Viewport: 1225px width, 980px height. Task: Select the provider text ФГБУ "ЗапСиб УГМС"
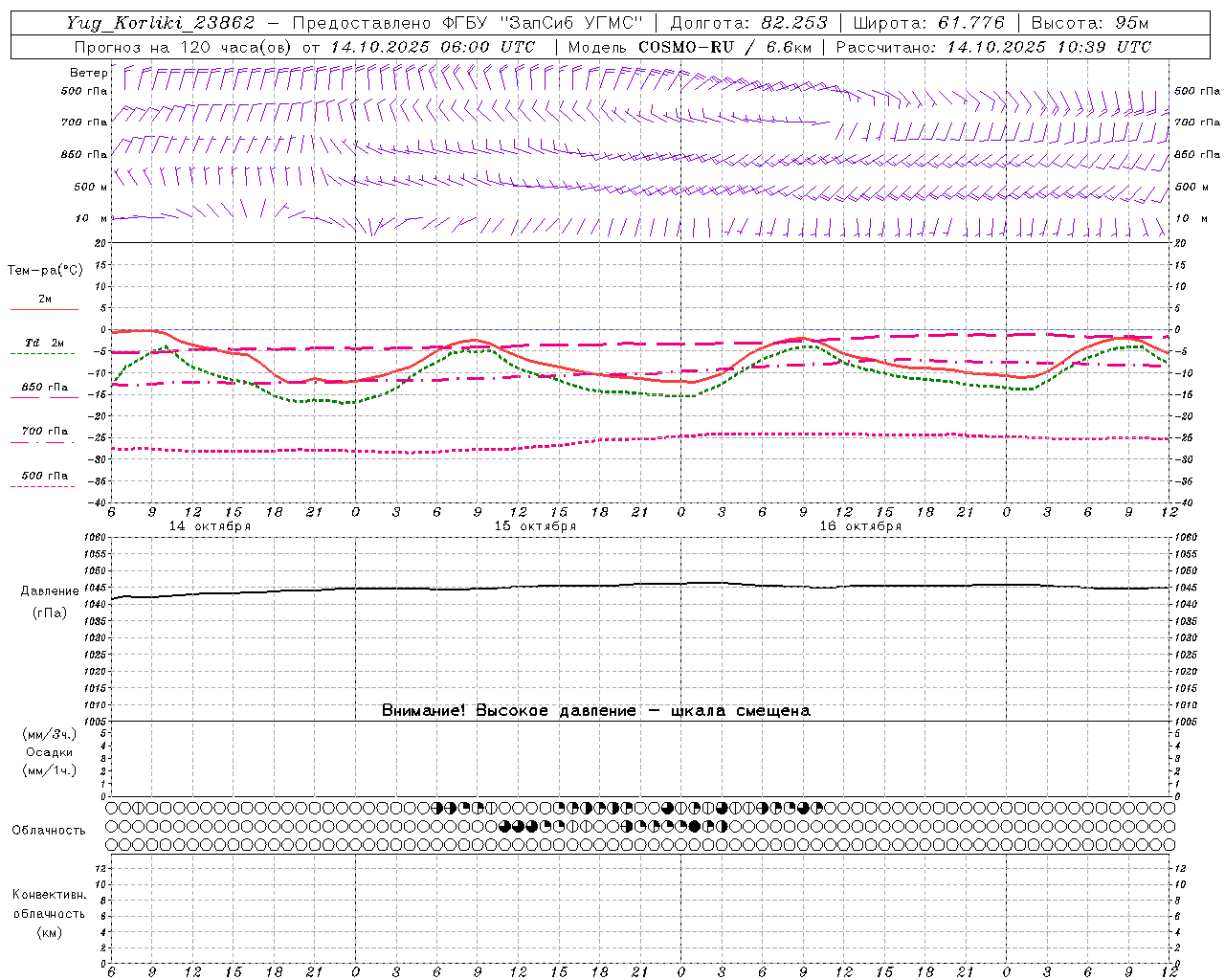[543, 23]
